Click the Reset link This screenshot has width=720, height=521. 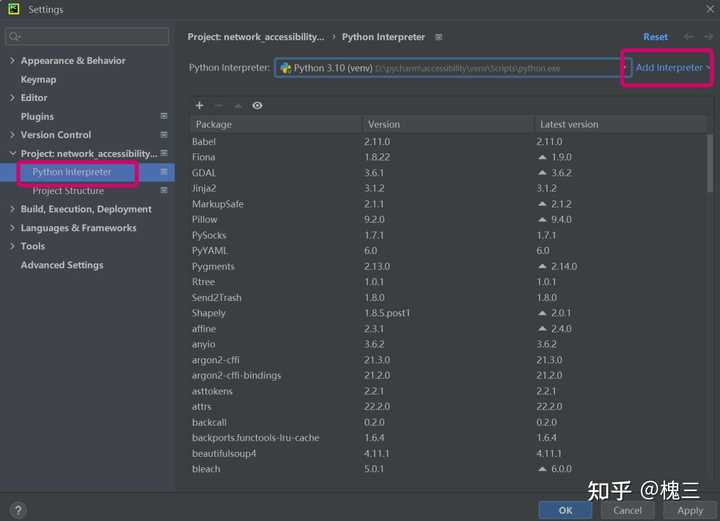[655, 37]
